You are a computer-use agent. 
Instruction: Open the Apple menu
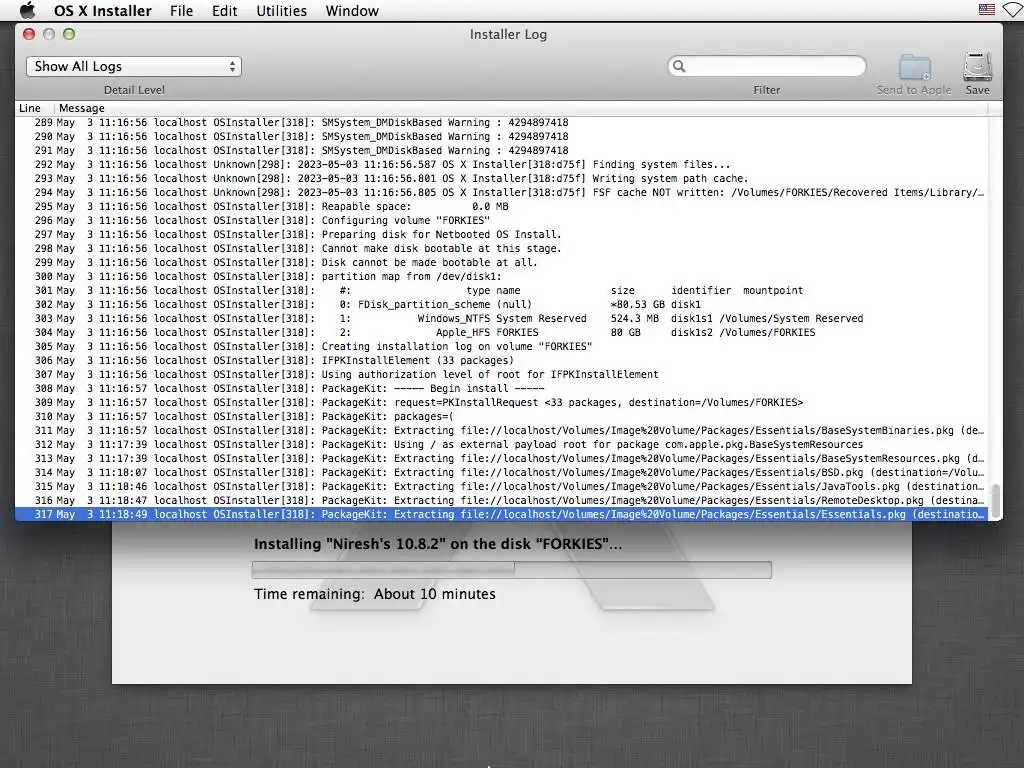[x=27, y=10]
